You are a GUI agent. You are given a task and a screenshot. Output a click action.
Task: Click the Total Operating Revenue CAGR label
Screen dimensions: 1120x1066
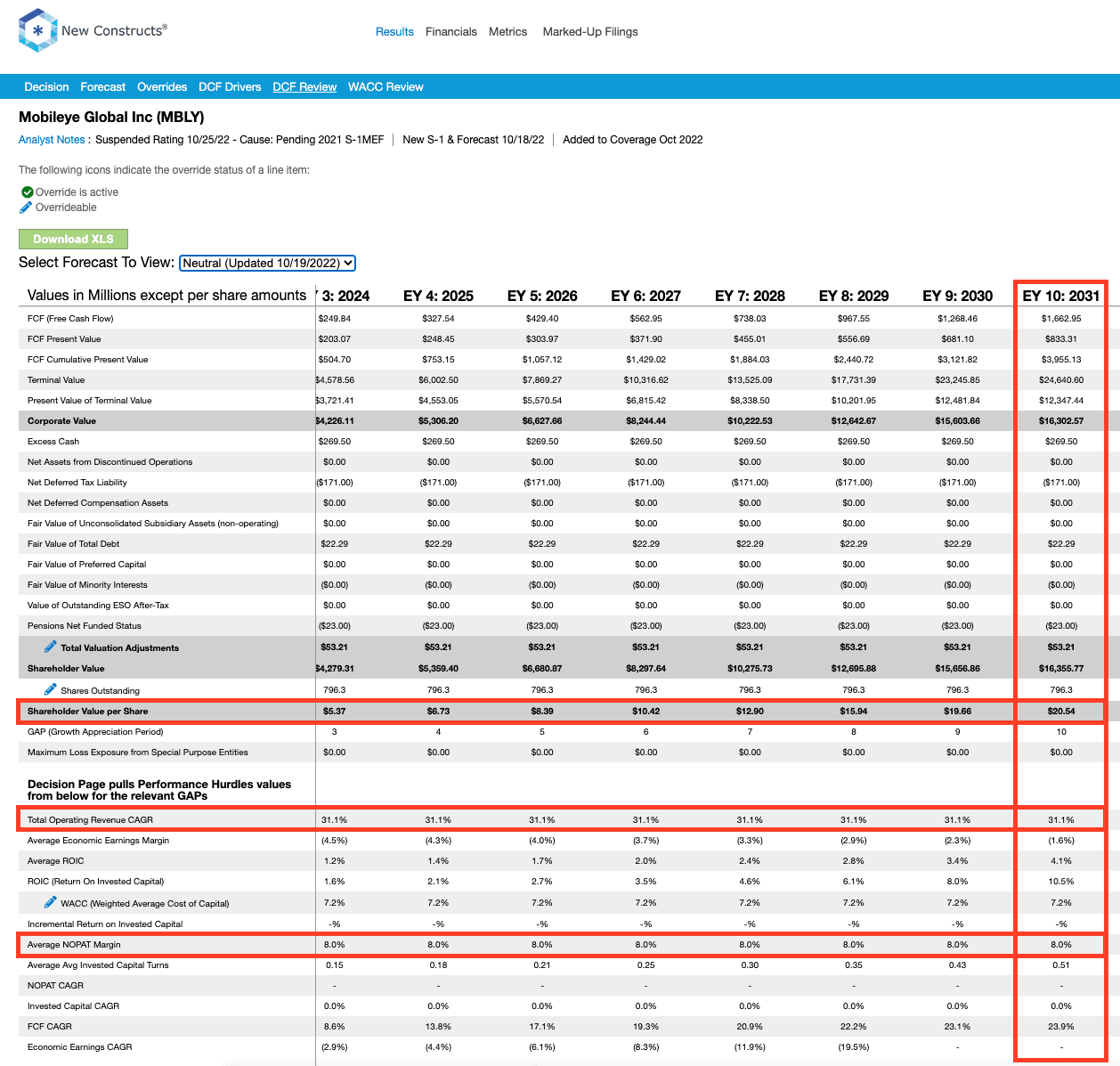[x=90, y=820]
